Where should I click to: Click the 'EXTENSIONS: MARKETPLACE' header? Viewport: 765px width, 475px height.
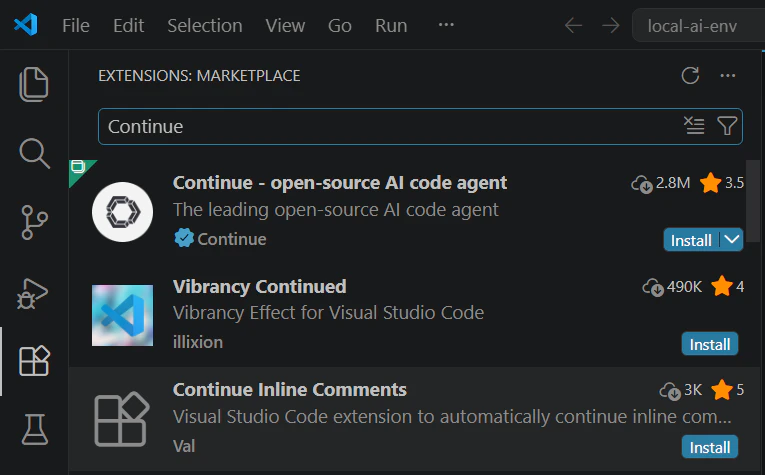pos(199,76)
